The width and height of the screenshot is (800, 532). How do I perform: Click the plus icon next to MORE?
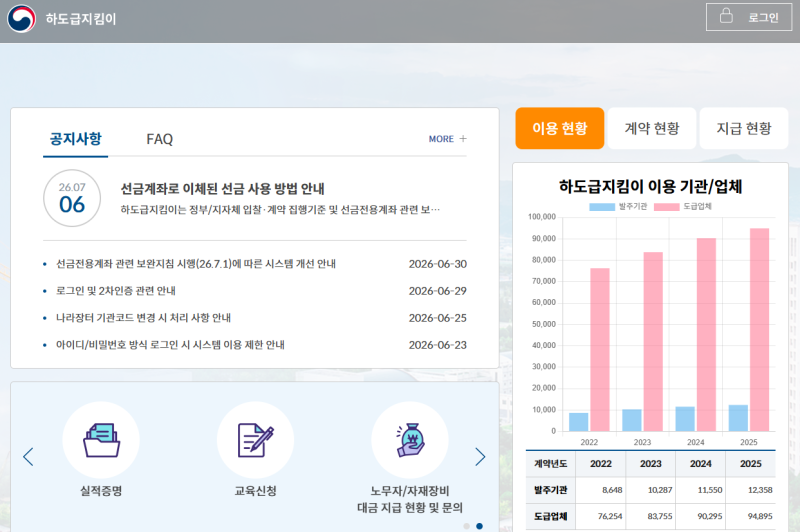click(463, 139)
